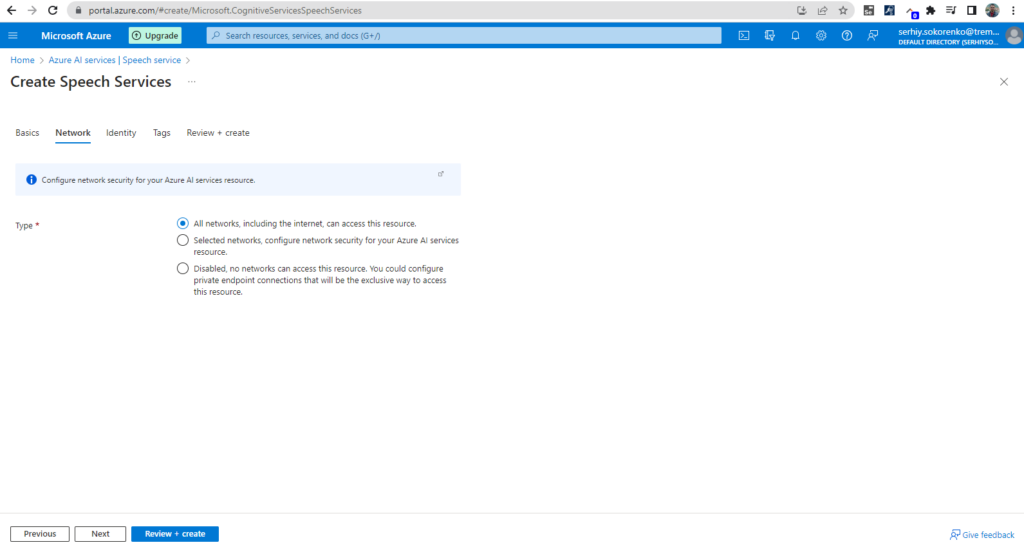1024x554 pixels.
Task: Click the Create Speech Services heading
Action: coord(91,82)
